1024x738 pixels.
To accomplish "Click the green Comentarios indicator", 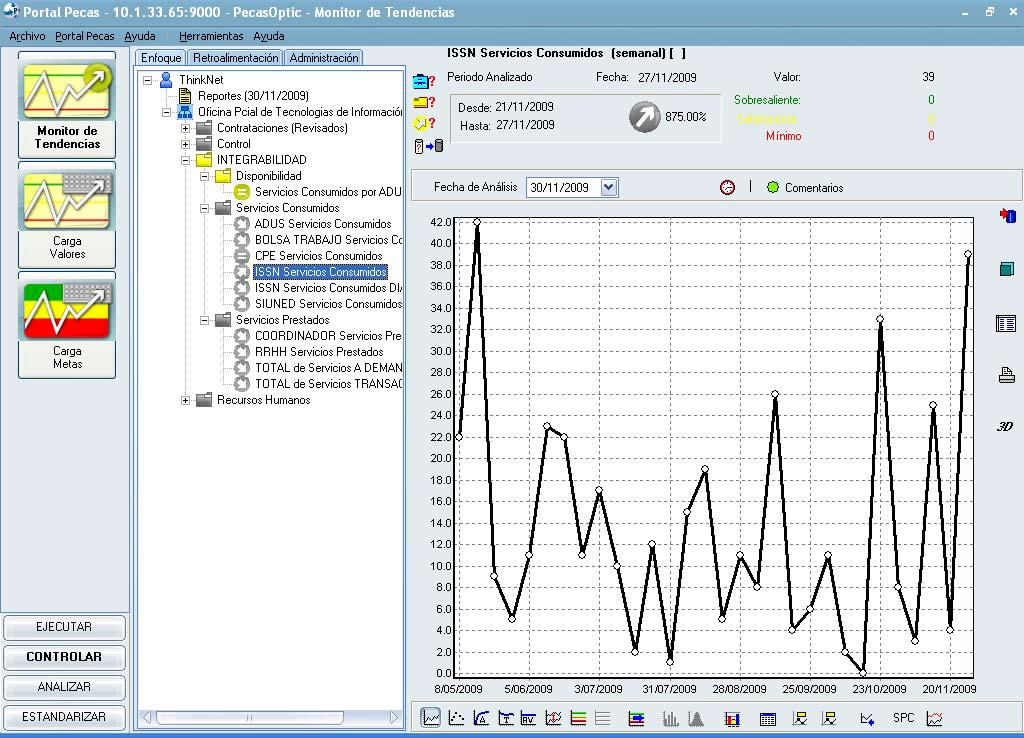I will tap(772, 187).
